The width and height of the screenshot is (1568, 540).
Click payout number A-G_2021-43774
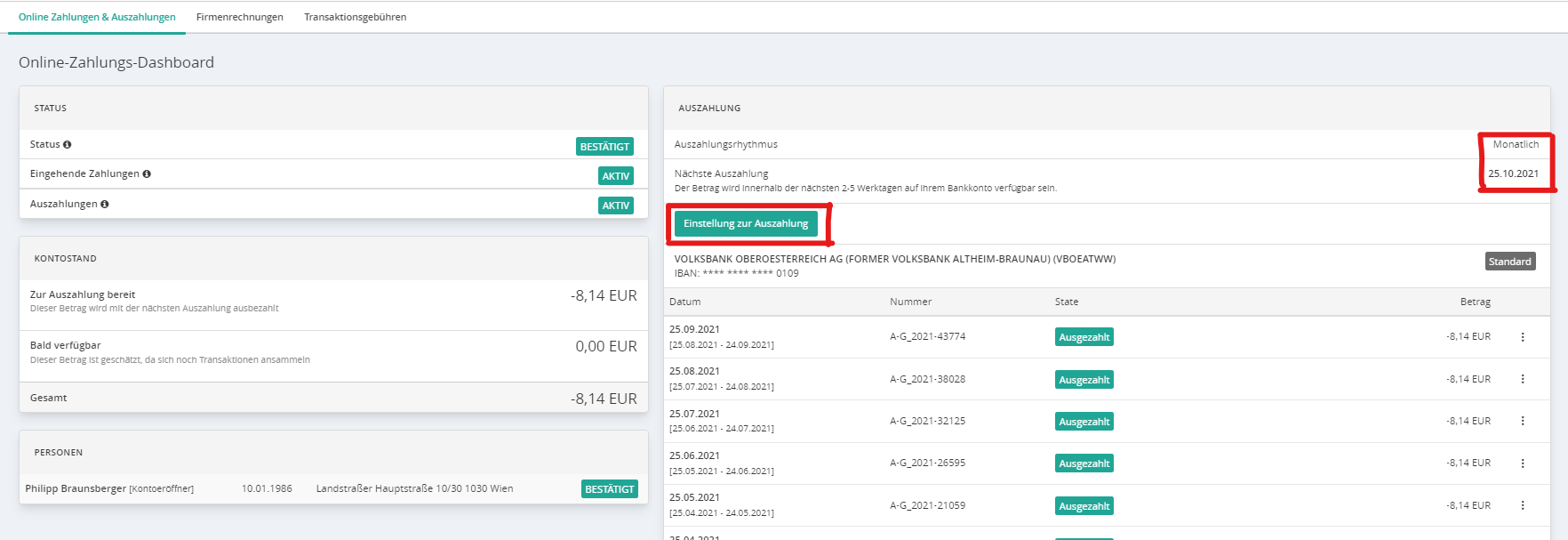coord(927,337)
